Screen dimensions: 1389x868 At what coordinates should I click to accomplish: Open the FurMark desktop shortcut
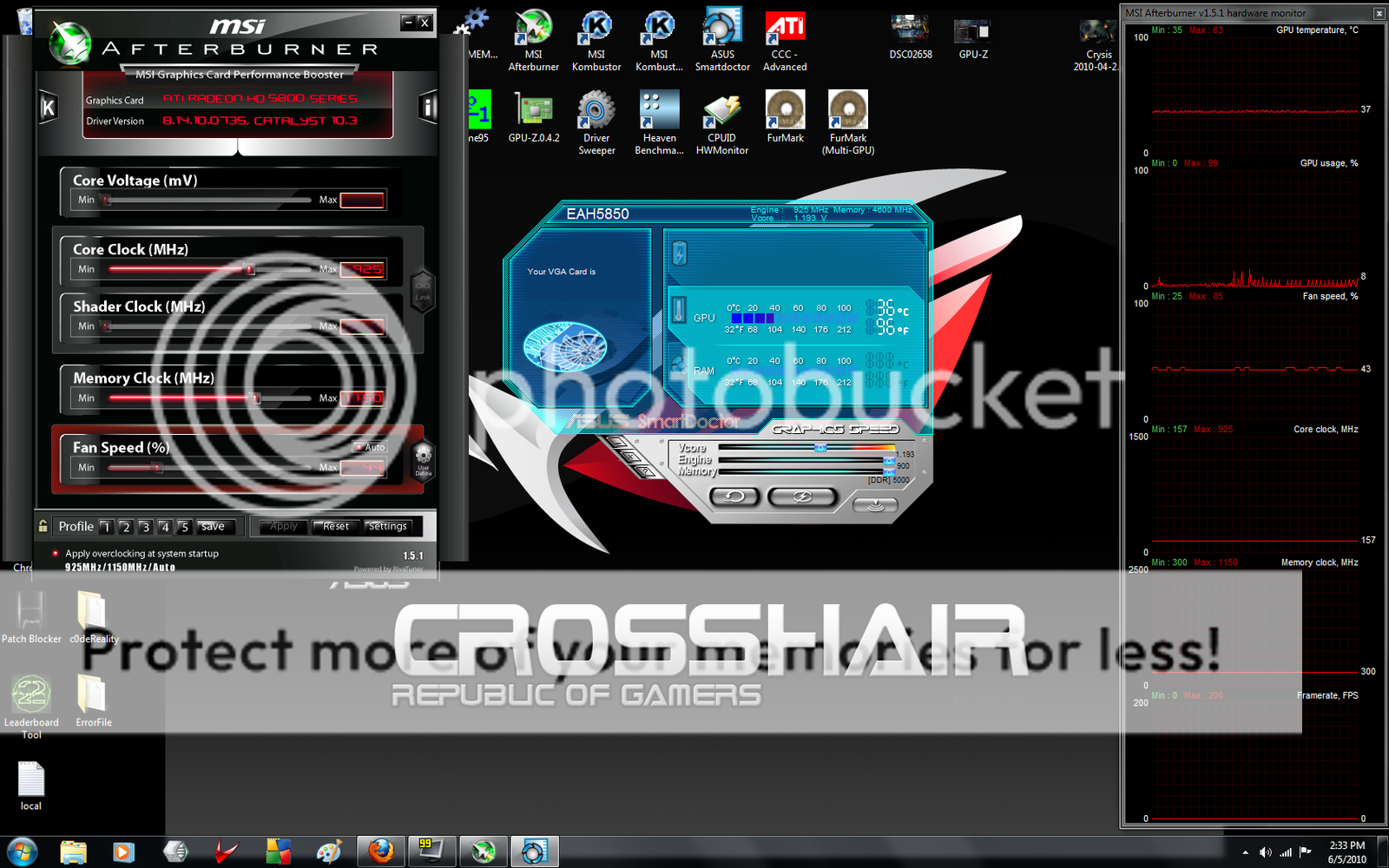click(x=785, y=116)
